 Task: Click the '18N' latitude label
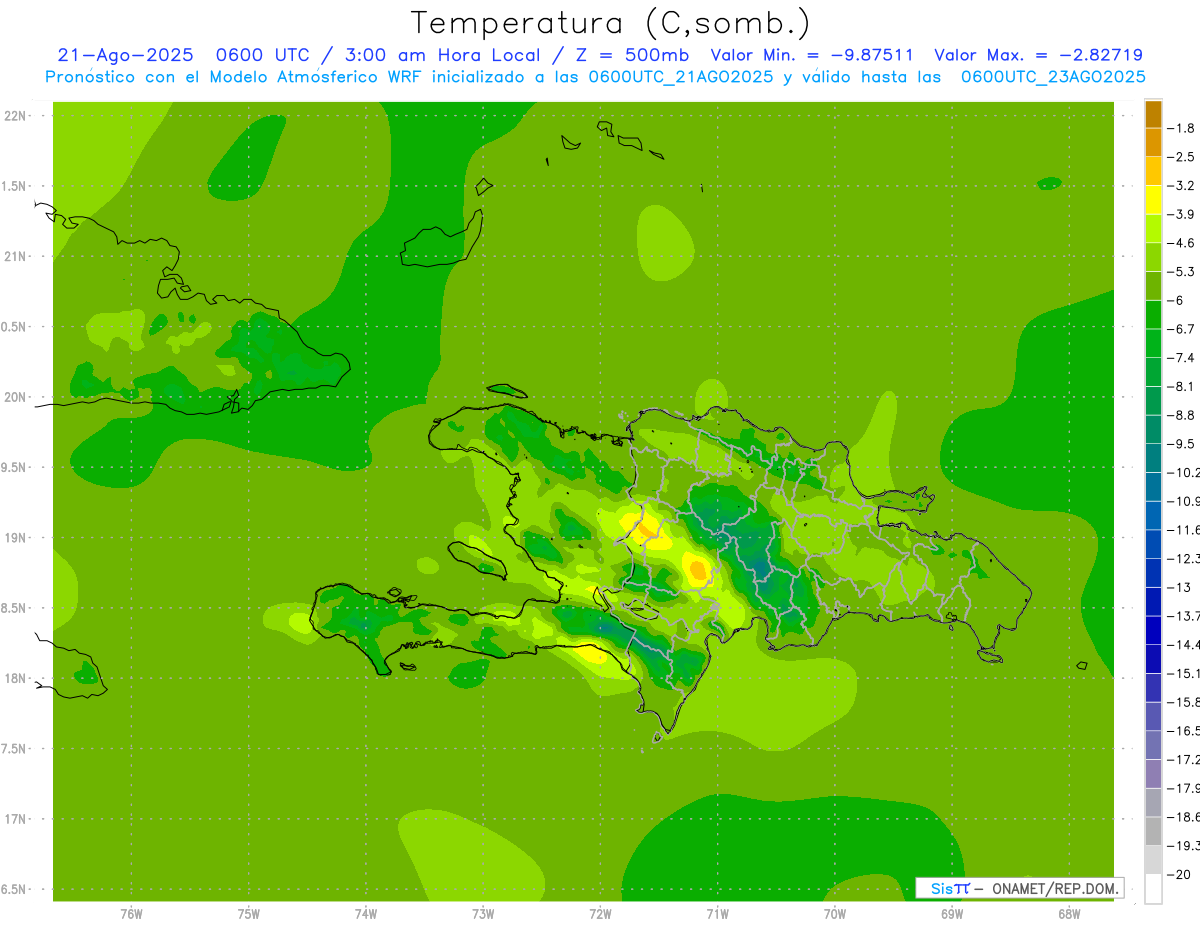[15, 678]
